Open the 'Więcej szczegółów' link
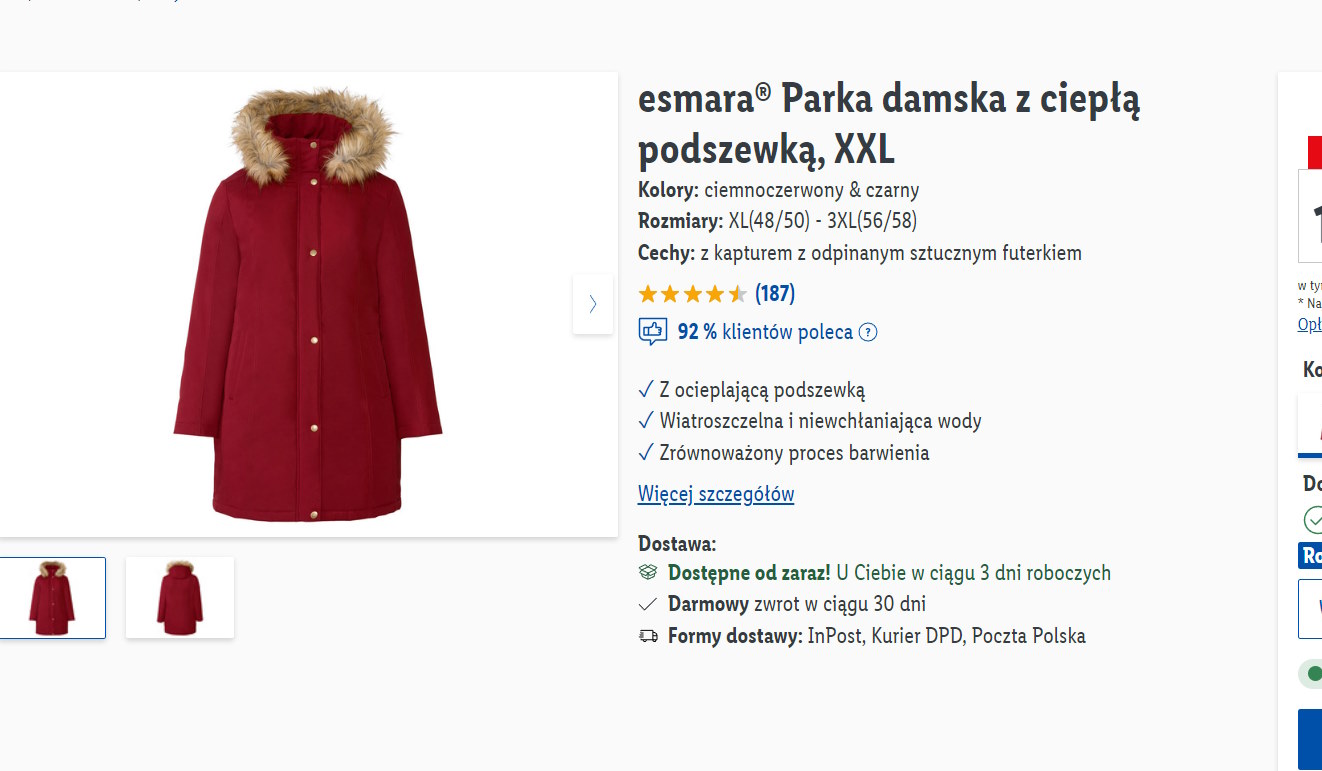 pyautogui.click(x=716, y=494)
